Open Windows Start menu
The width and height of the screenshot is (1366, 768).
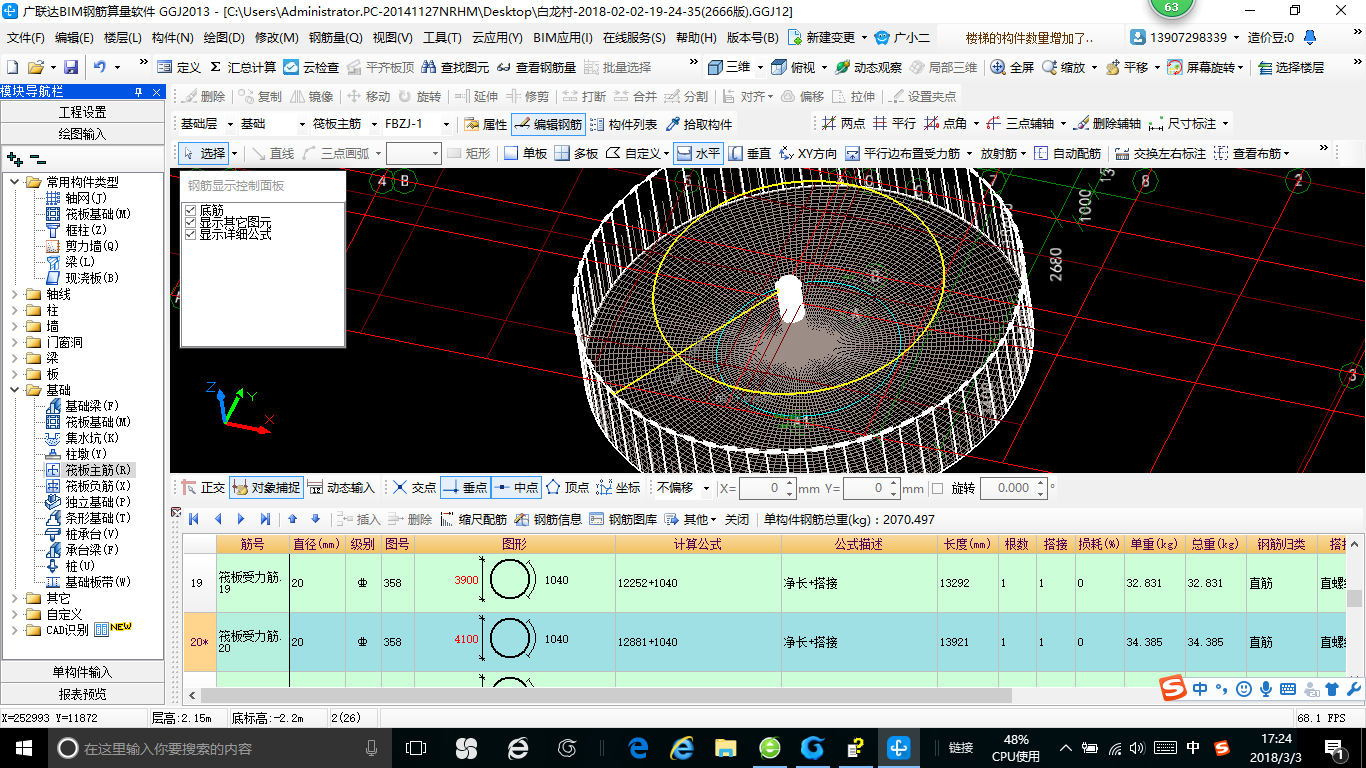click(x=23, y=747)
